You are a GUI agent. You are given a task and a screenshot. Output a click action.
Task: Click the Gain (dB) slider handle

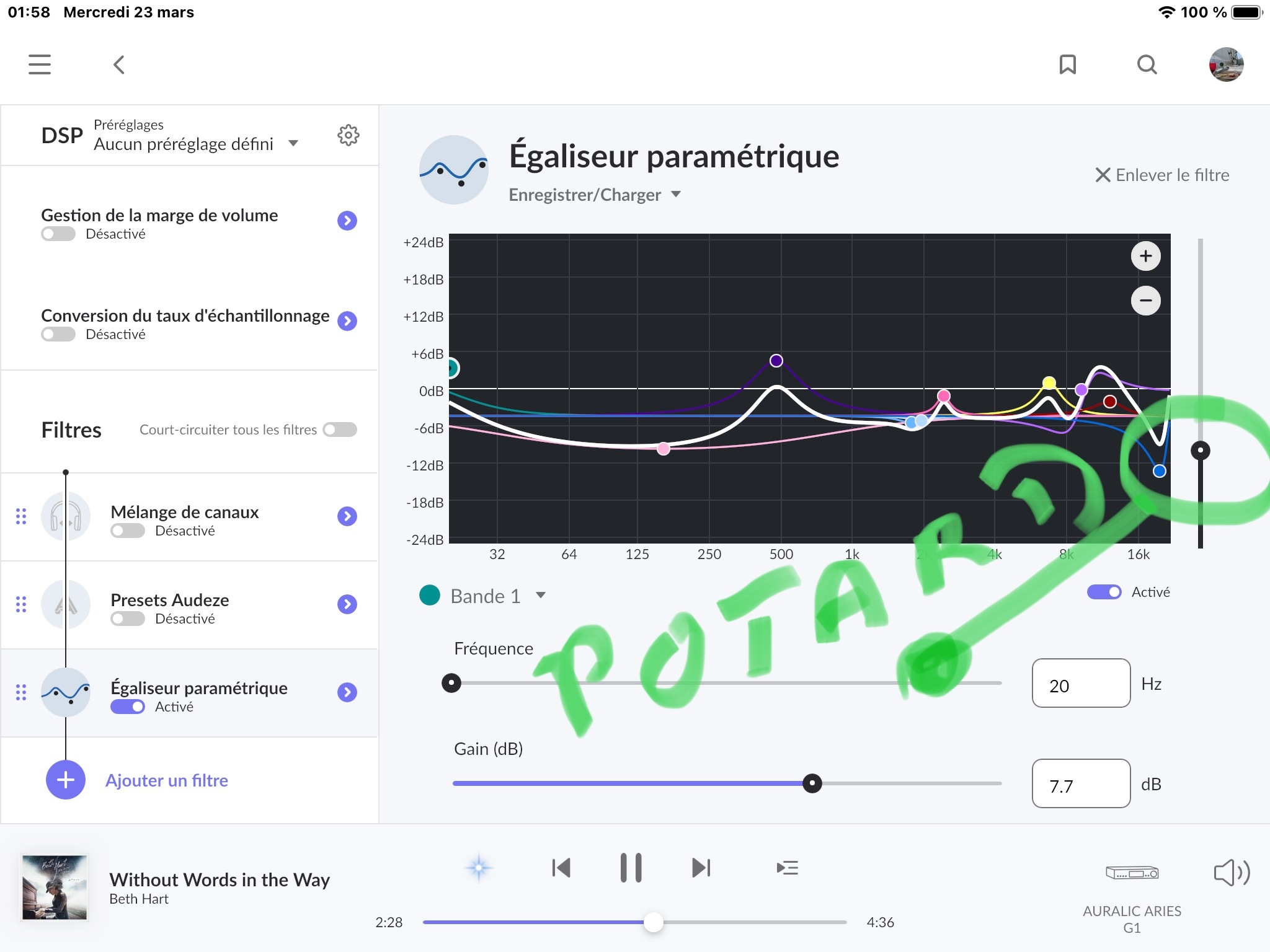[812, 783]
